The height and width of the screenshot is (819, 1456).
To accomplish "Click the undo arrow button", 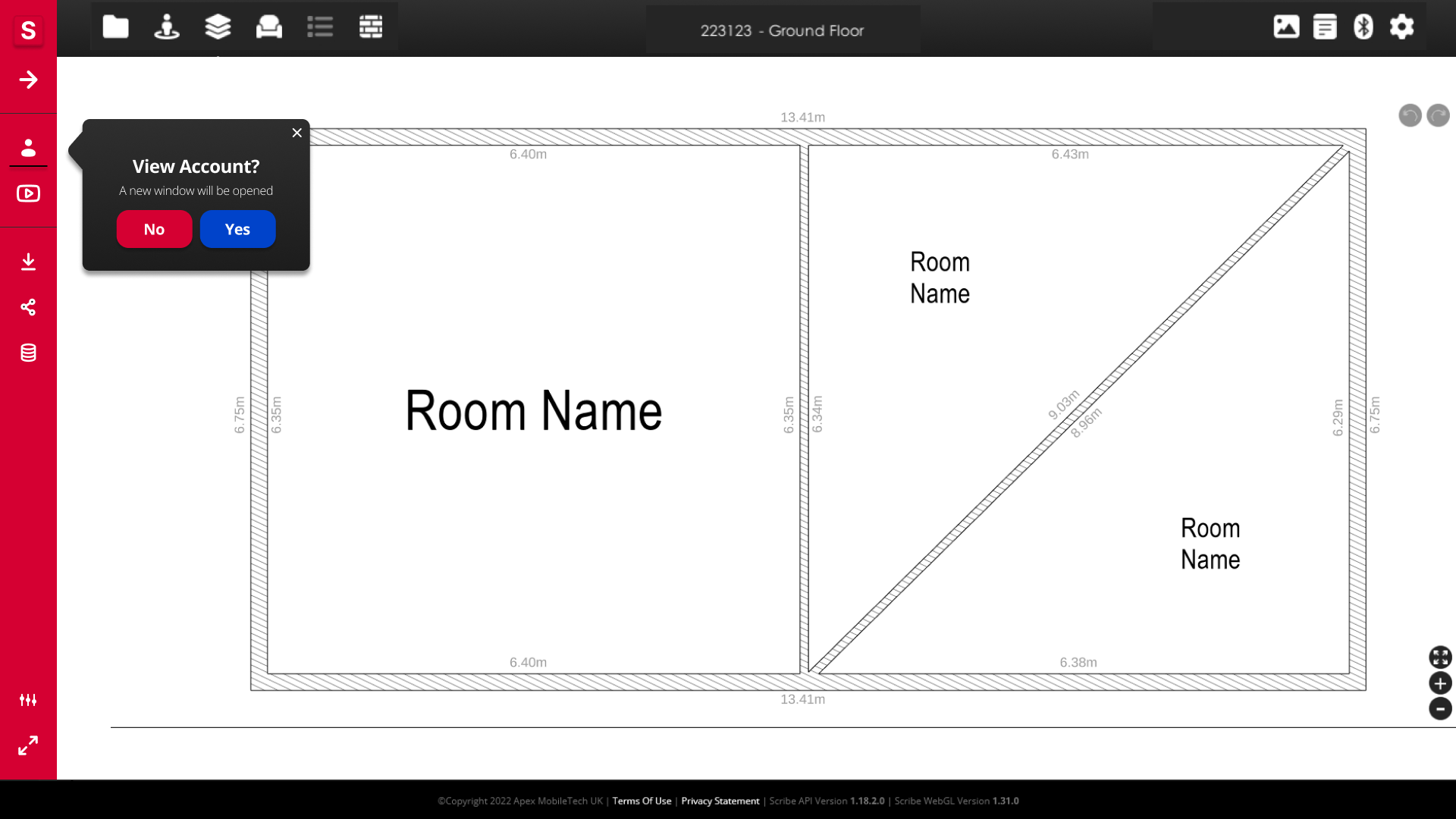I will point(1410,115).
